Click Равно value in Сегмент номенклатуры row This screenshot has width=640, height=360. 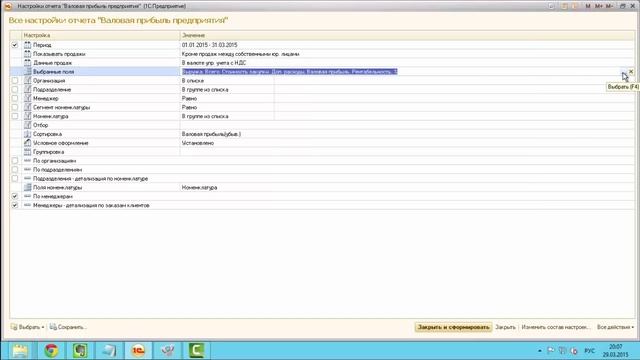point(189,107)
